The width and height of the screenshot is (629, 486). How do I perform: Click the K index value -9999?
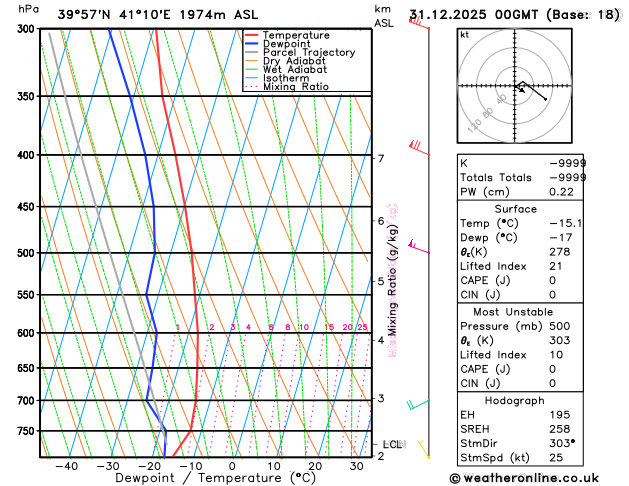(568, 163)
